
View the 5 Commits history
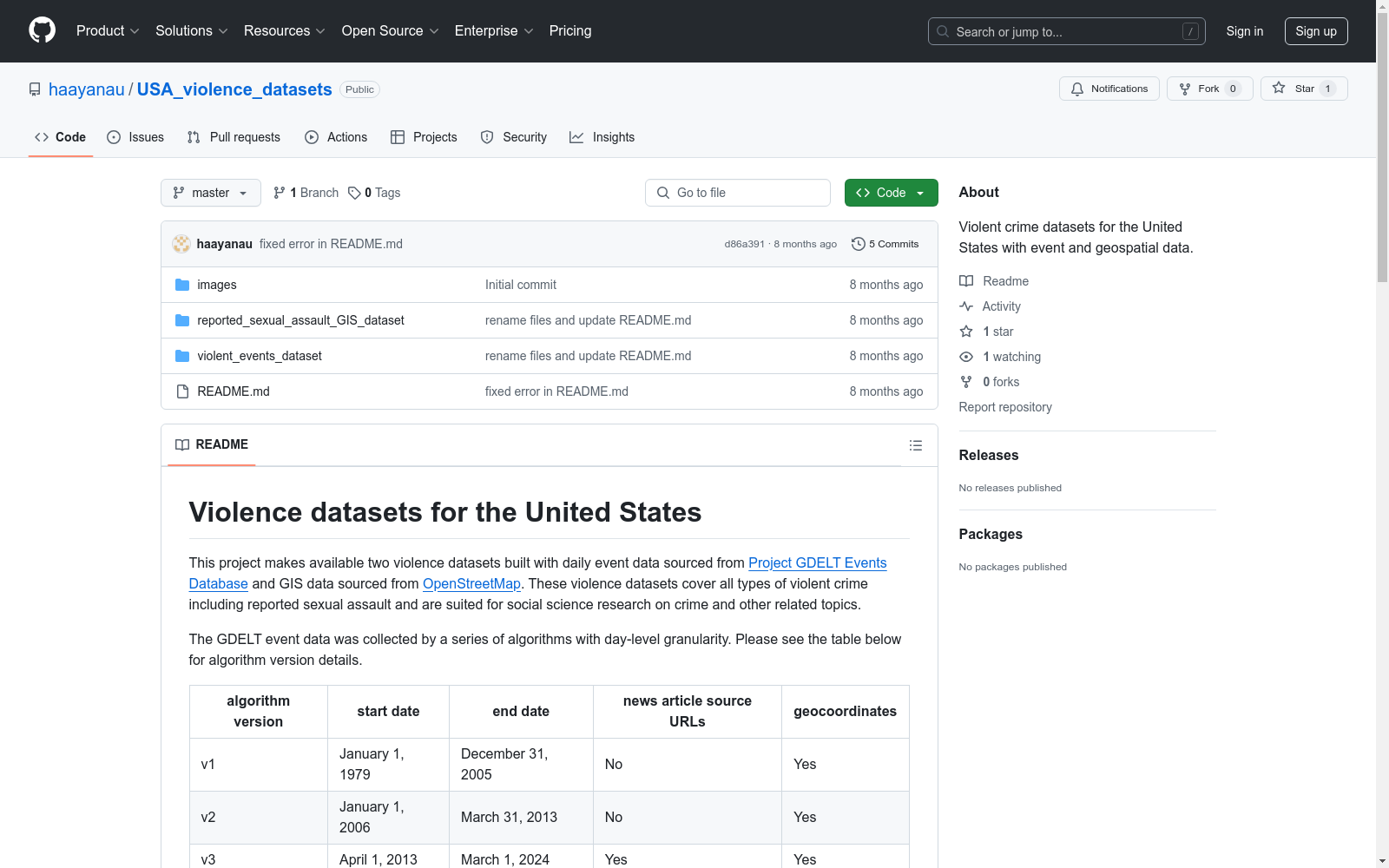pyautogui.click(x=885, y=244)
